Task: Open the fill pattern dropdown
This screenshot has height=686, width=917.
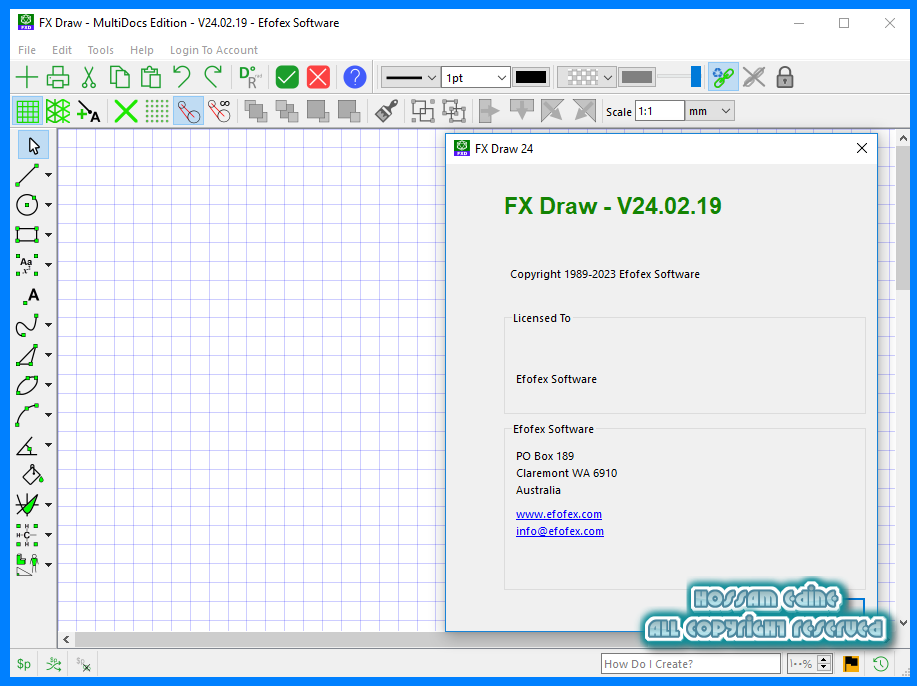Action: pyautogui.click(x=586, y=77)
